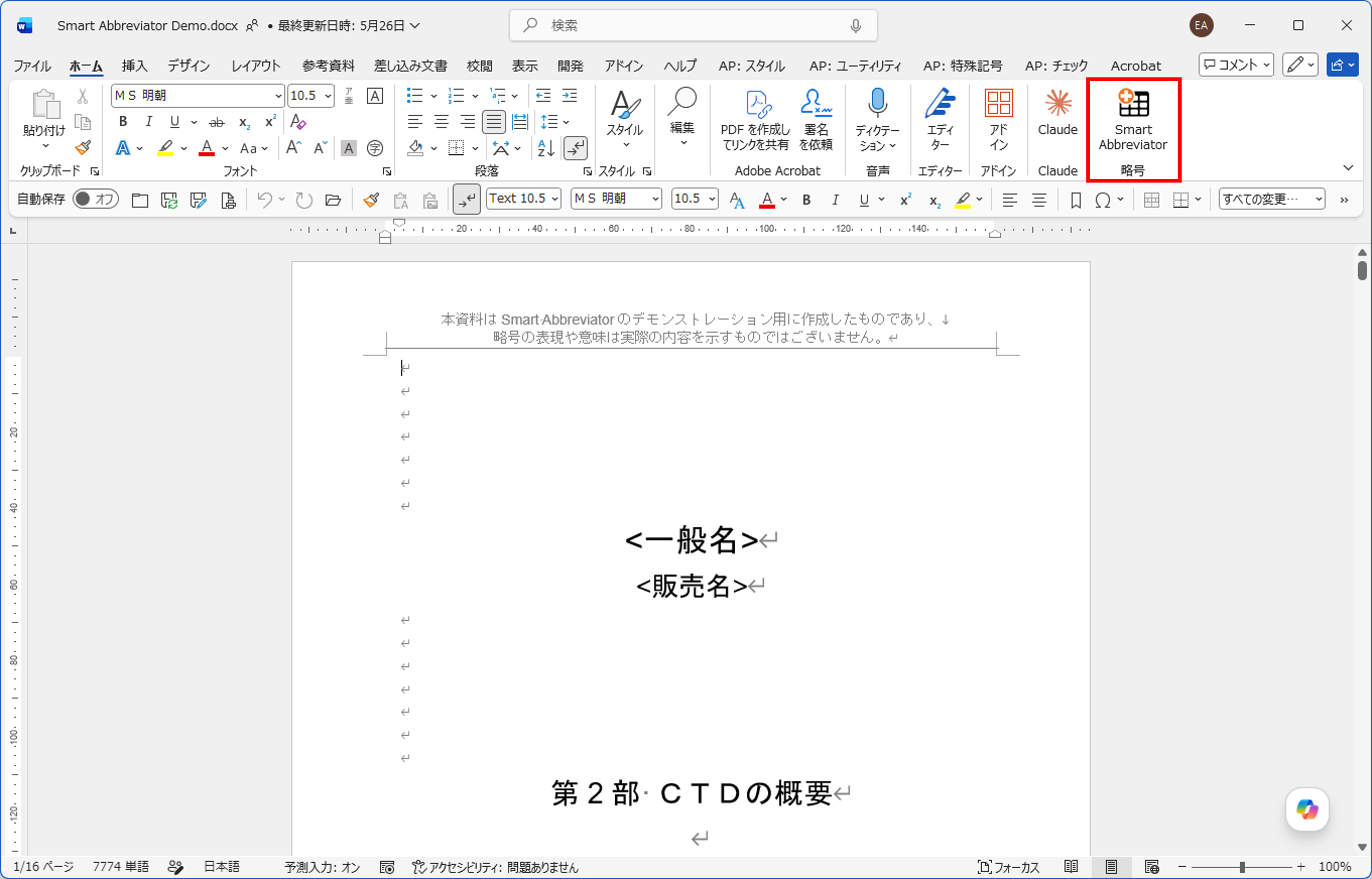Cut selection with scissors icon
This screenshot has width=1372, height=879.
pyautogui.click(x=83, y=96)
